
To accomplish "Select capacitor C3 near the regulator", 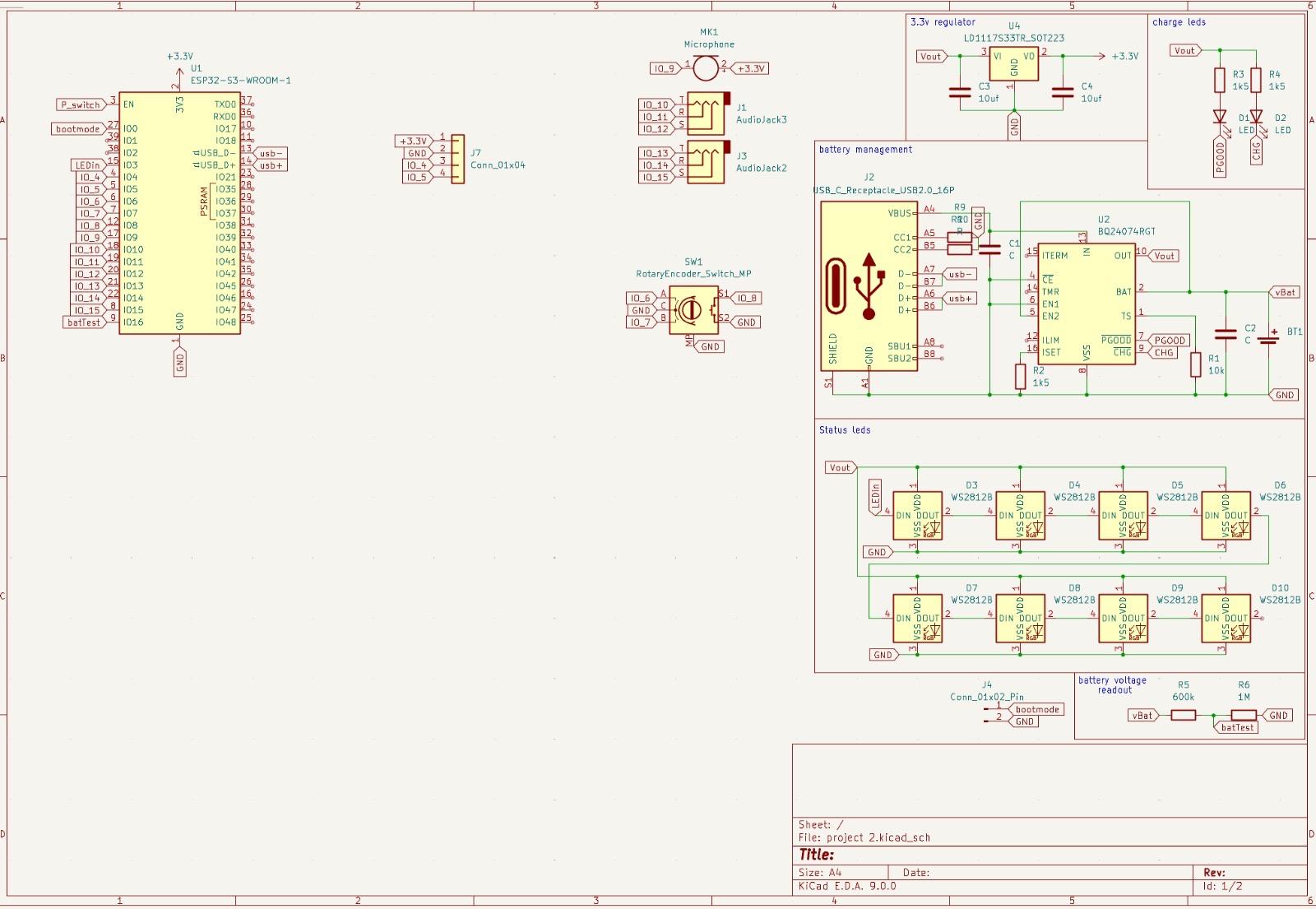I will [x=960, y=93].
